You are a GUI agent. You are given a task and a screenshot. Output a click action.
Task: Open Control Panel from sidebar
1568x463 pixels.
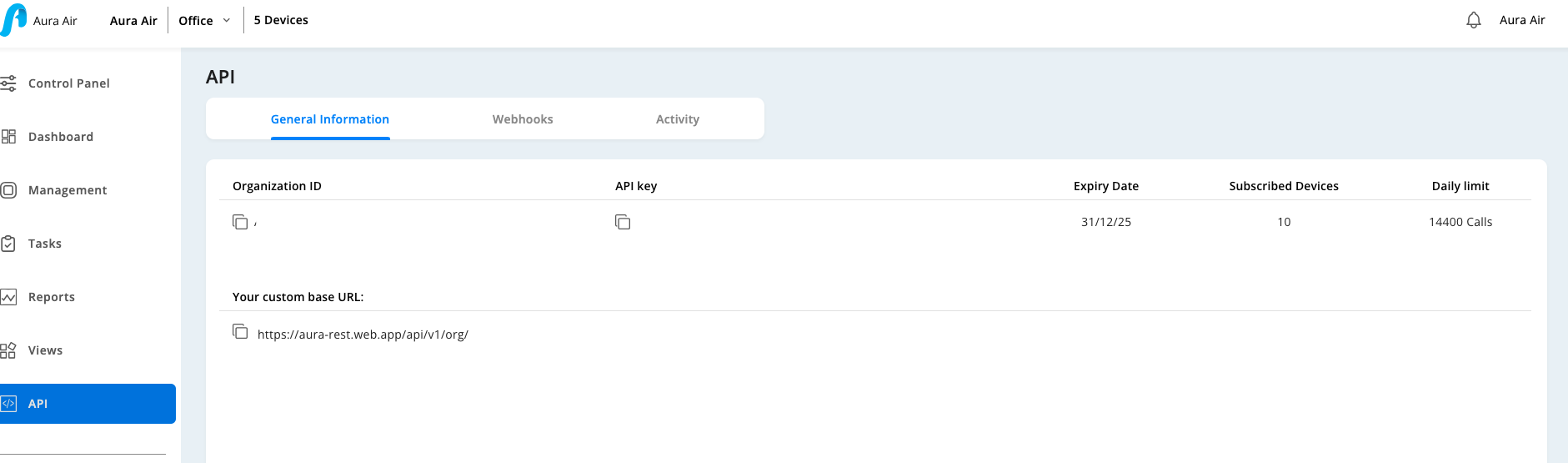68,83
